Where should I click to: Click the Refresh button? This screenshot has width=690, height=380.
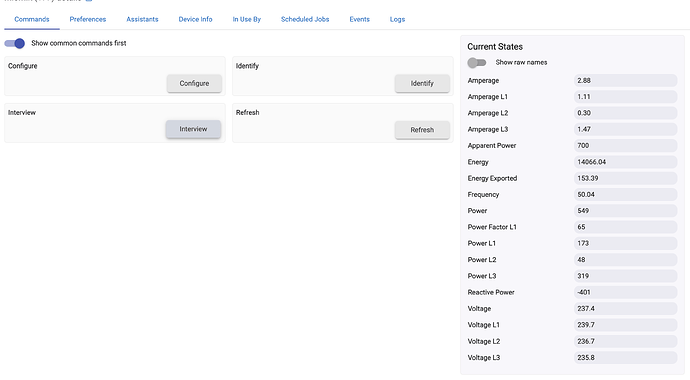coord(422,130)
